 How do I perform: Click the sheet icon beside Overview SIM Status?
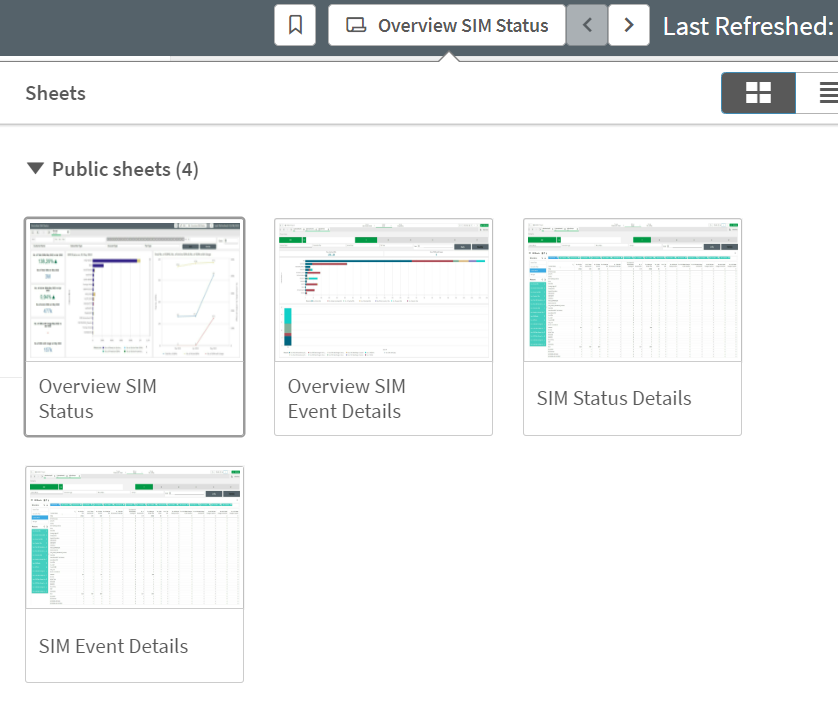(356, 25)
